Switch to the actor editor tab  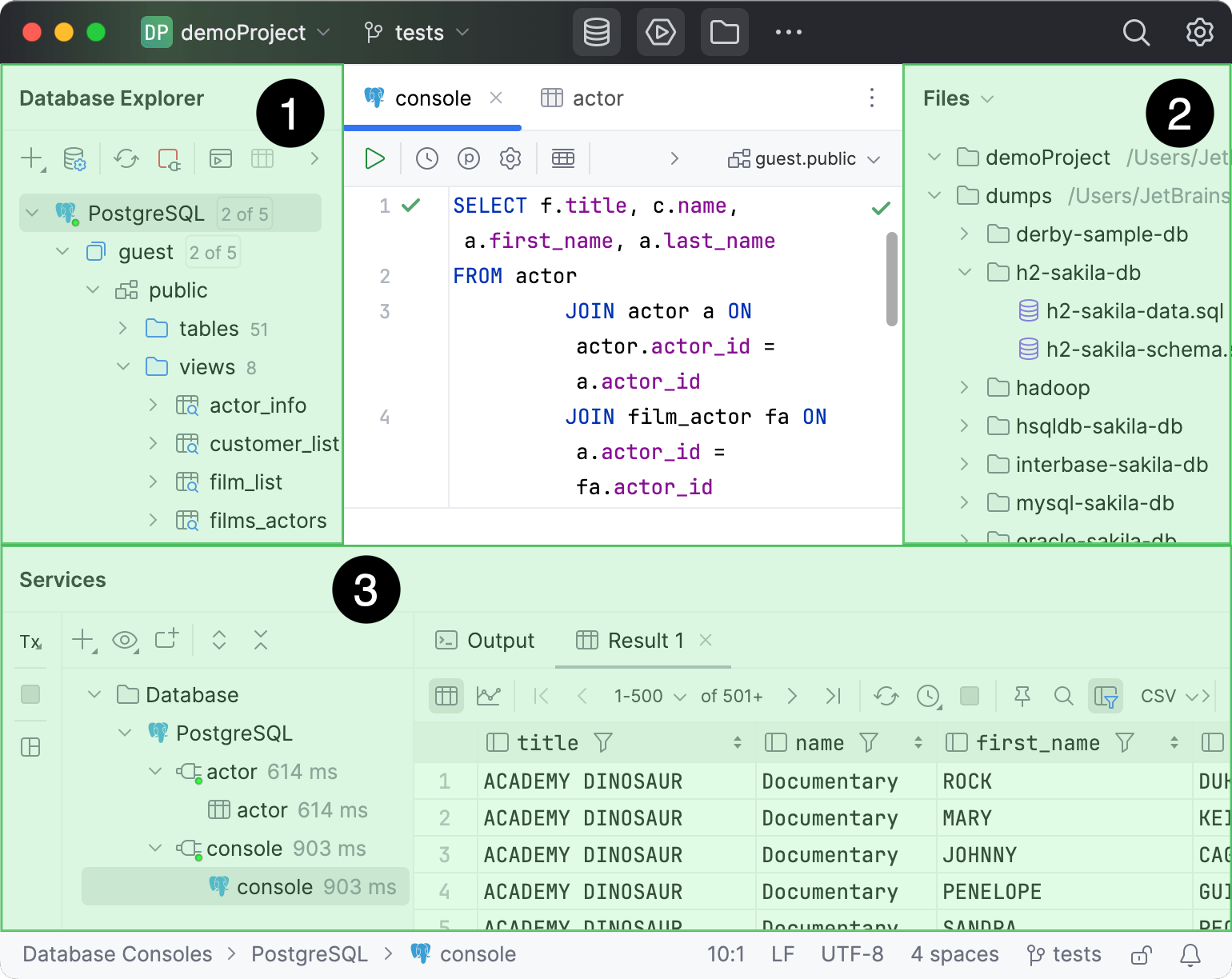pyautogui.click(x=582, y=98)
